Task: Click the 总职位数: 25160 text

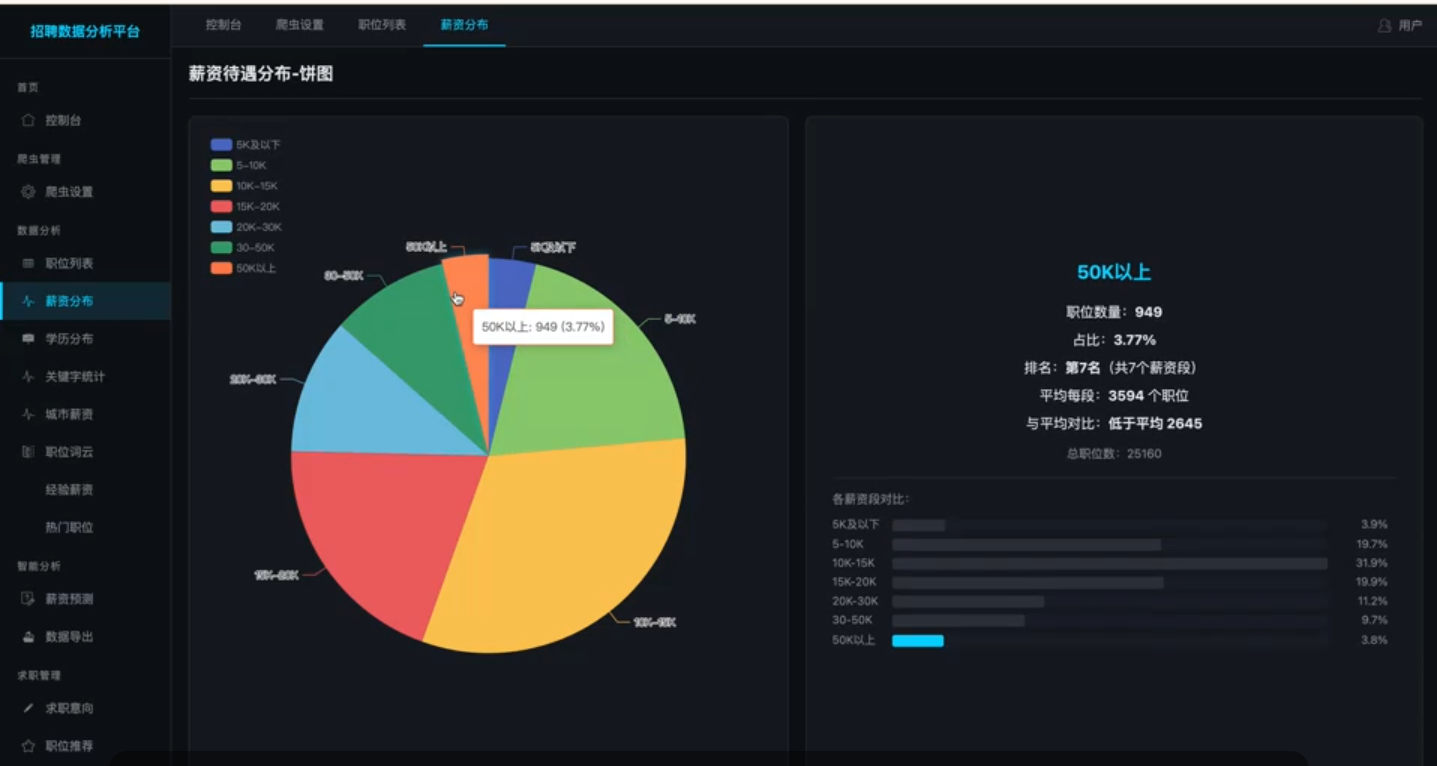Action: pyautogui.click(x=1114, y=454)
